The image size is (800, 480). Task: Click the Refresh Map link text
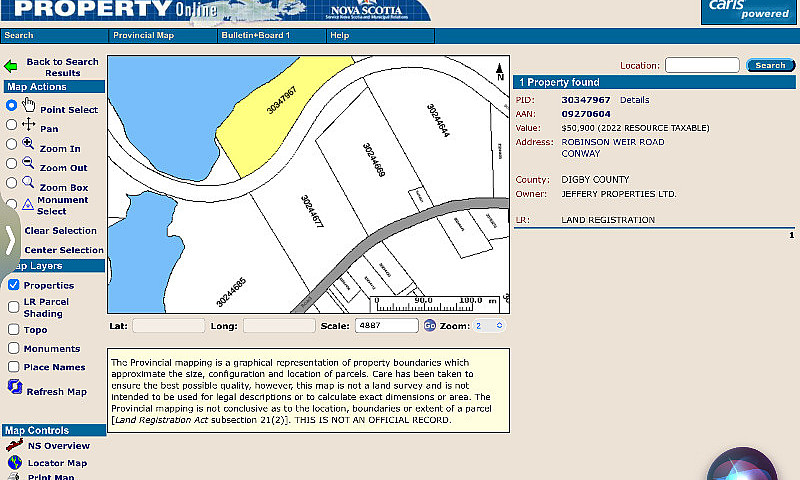pyautogui.click(x=57, y=392)
